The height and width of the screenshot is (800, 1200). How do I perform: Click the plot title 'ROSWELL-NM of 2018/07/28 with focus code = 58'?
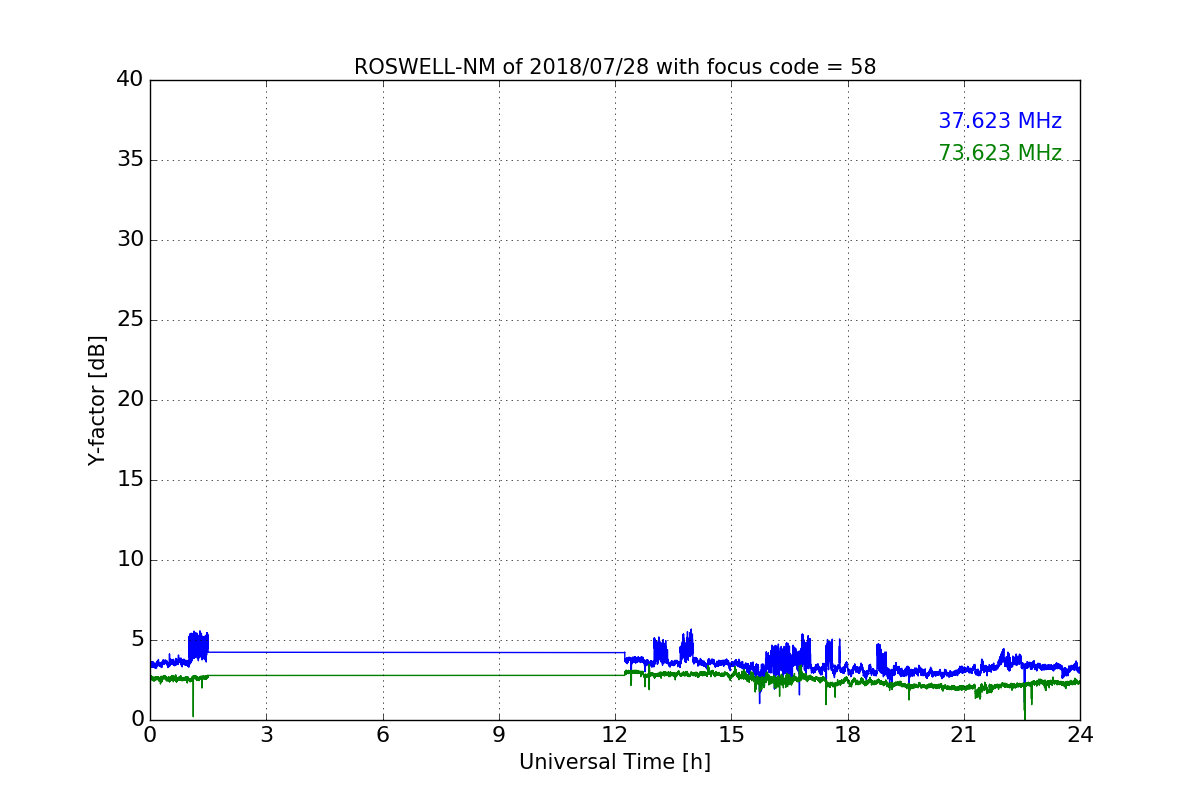(x=615, y=67)
